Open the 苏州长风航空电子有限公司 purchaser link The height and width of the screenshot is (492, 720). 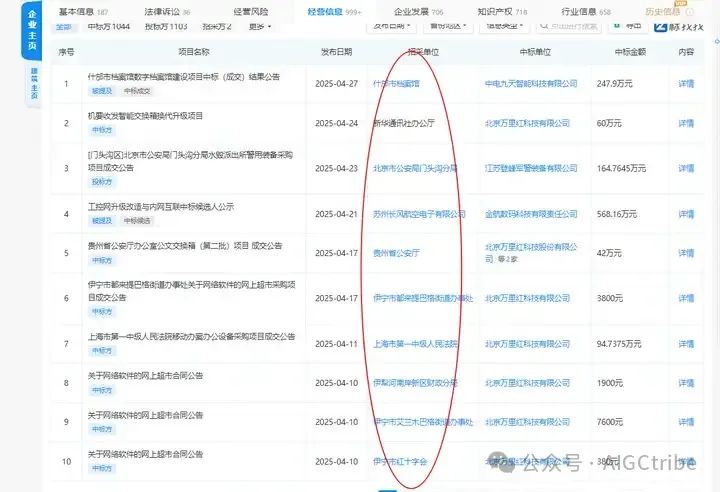pos(419,214)
